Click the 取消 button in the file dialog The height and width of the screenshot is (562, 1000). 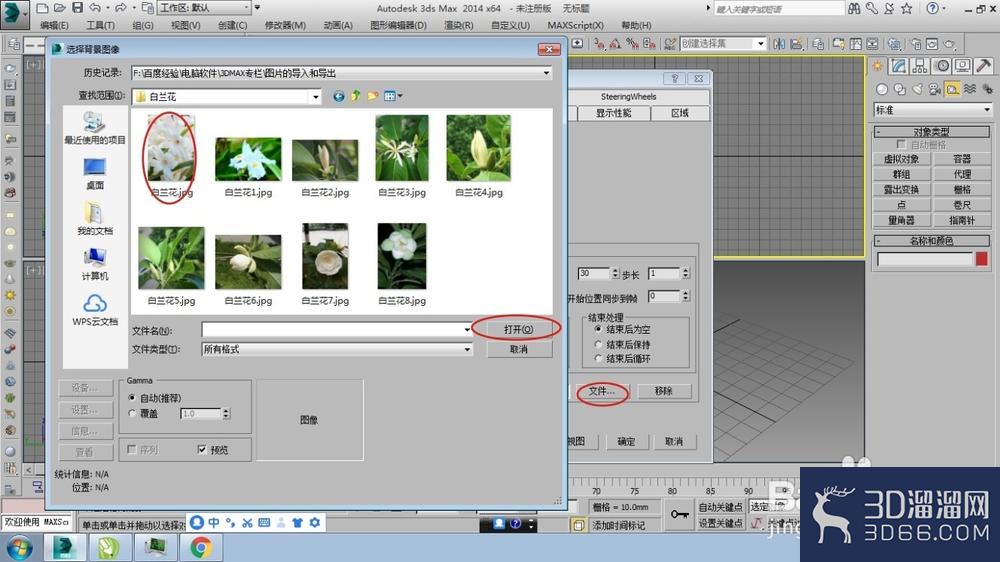pos(518,350)
